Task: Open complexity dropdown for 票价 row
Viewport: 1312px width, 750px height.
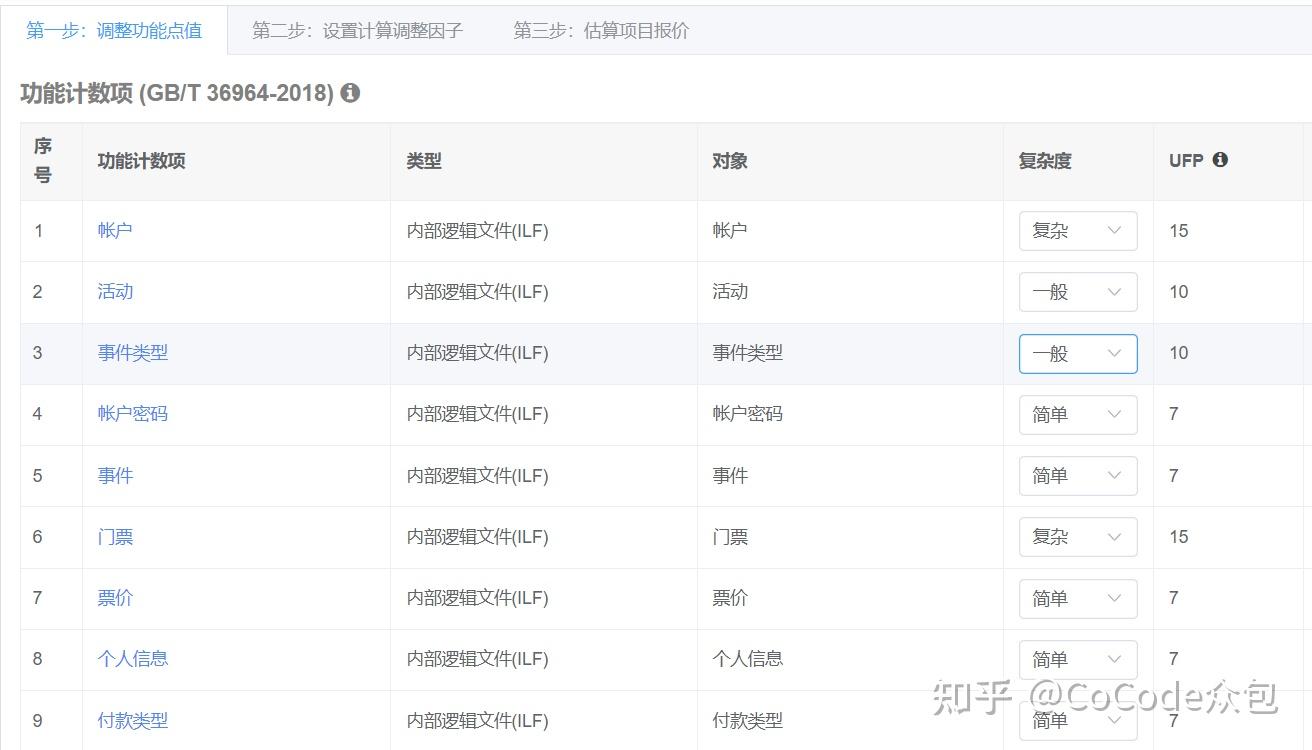Action: (1077, 599)
